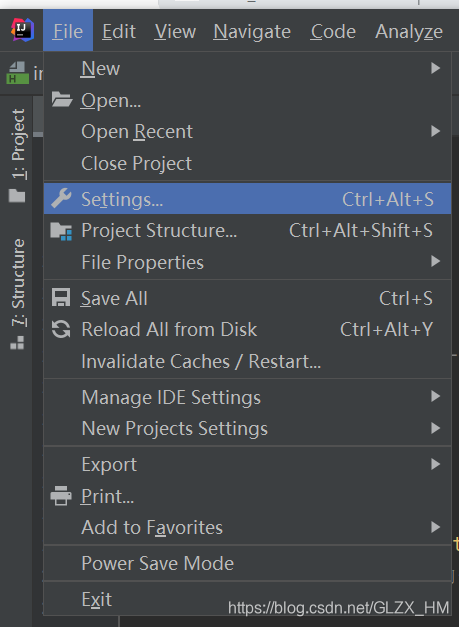Click the Project Structure folder icon
459x627 pixels.
coord(61,231)
